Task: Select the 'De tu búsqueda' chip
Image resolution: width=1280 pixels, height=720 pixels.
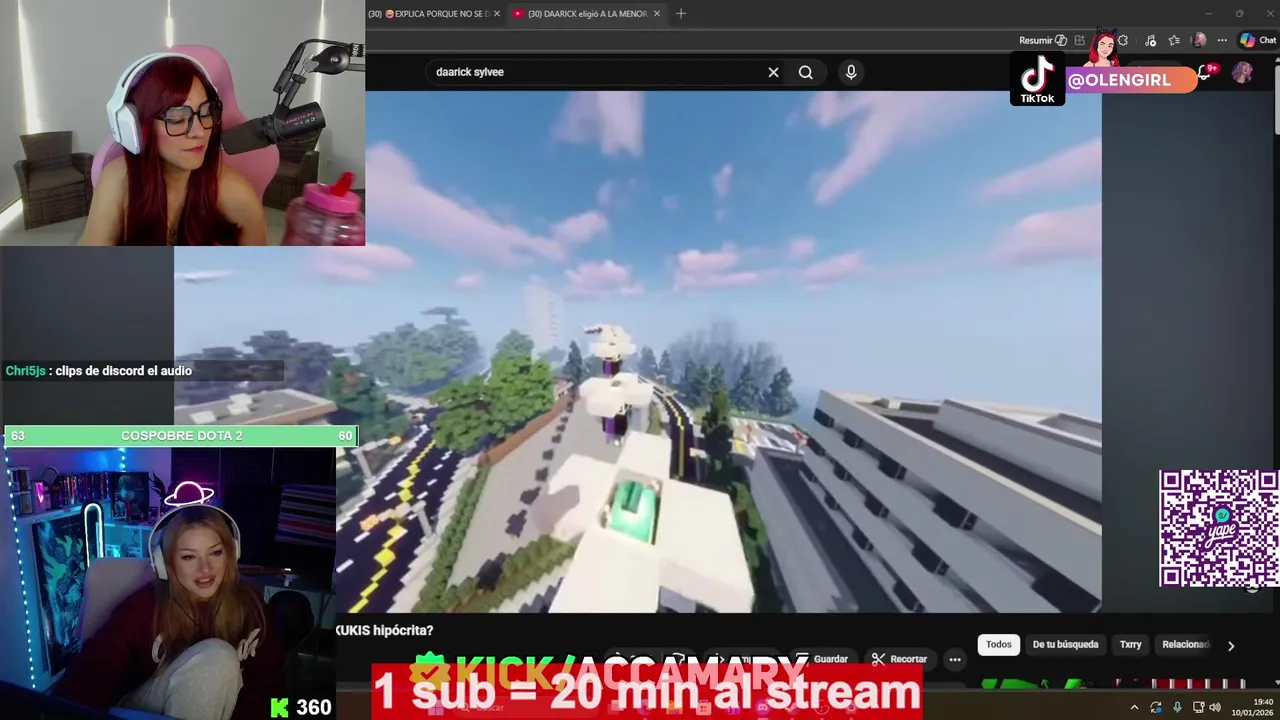Action: pos(1065,645)
